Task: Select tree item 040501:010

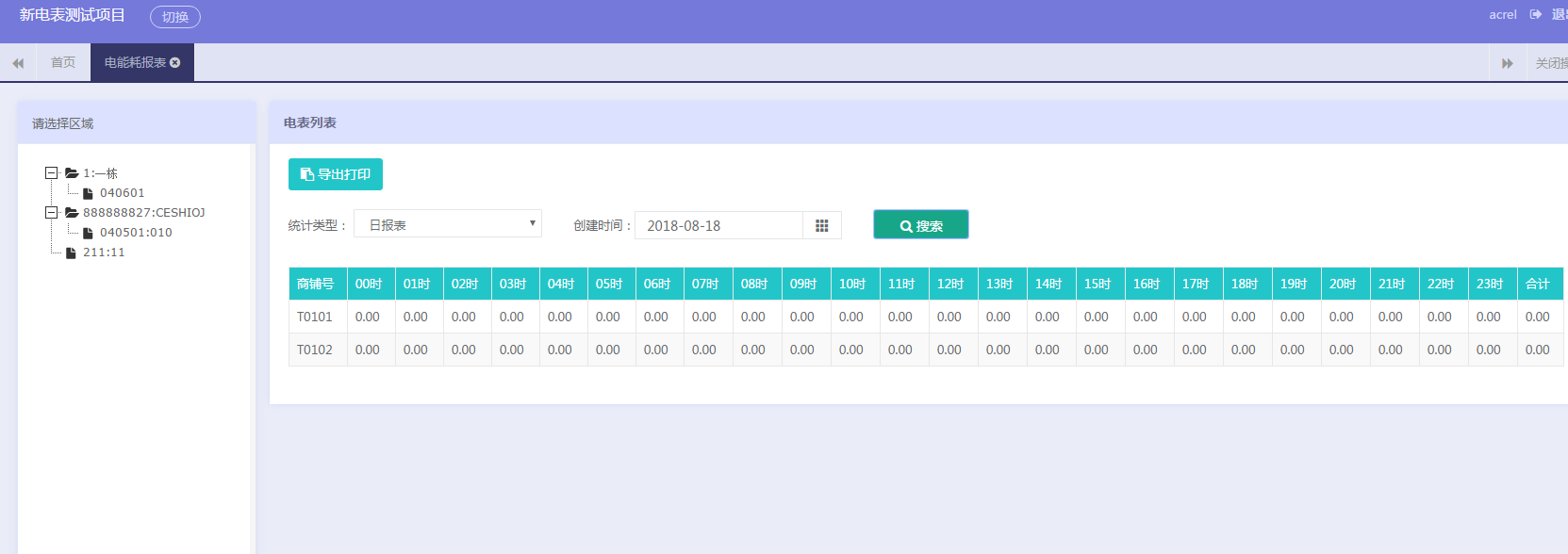Action: [x=136, y=233]
